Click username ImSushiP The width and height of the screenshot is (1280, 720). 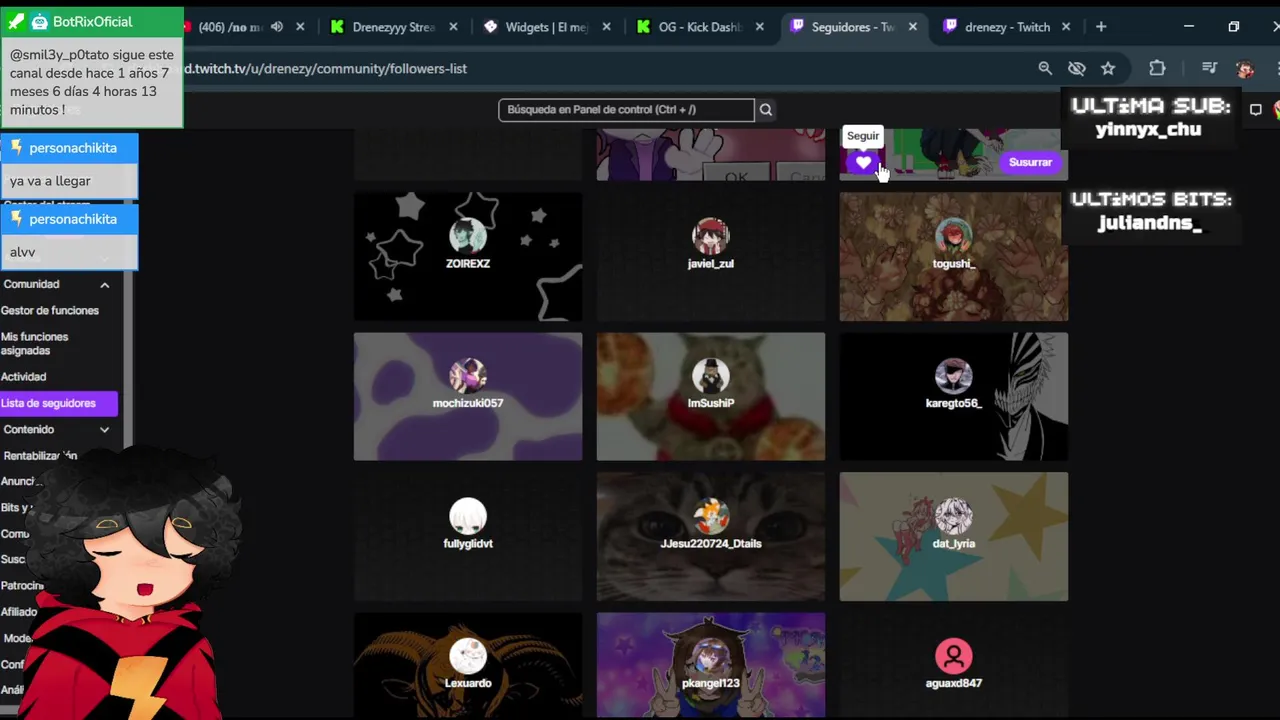pyautogui.click(x=711, y=403)
